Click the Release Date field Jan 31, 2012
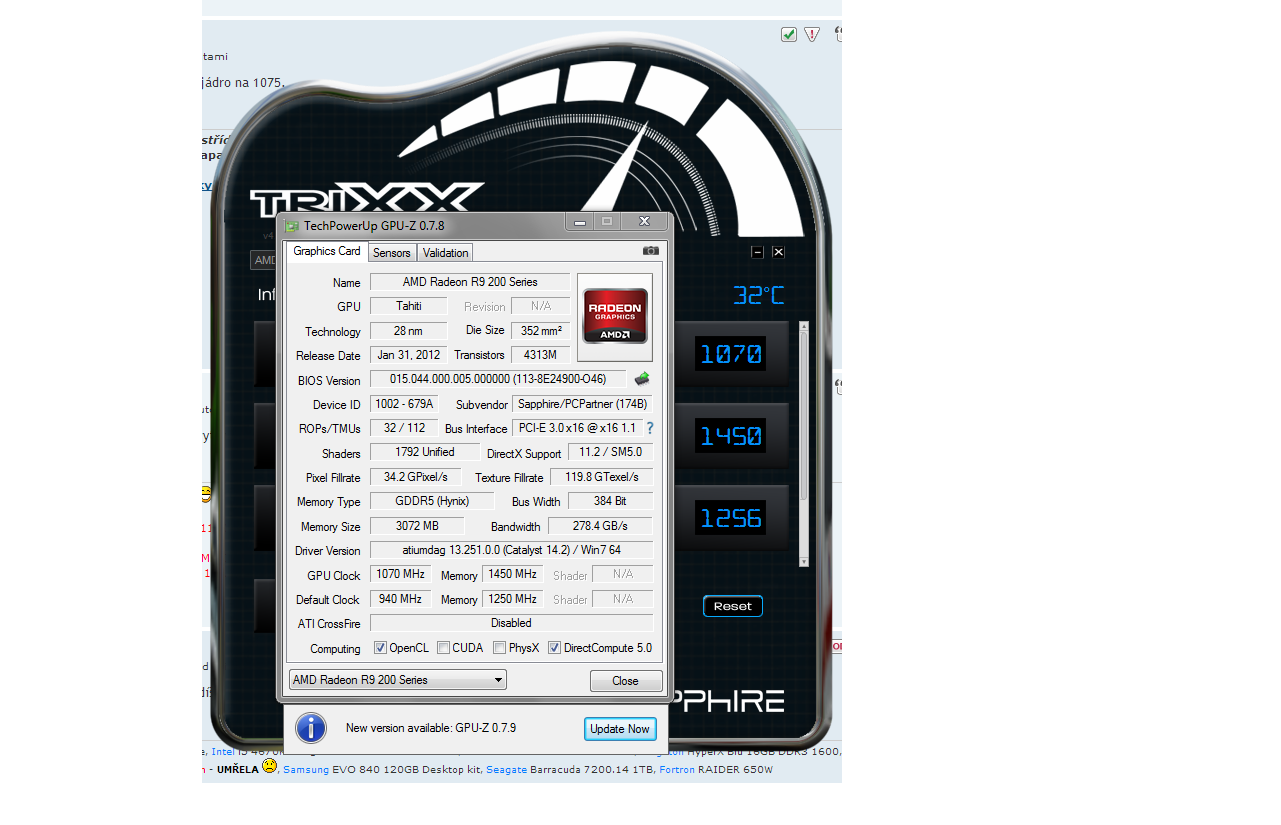1281x825 pixels. [408, 355]
